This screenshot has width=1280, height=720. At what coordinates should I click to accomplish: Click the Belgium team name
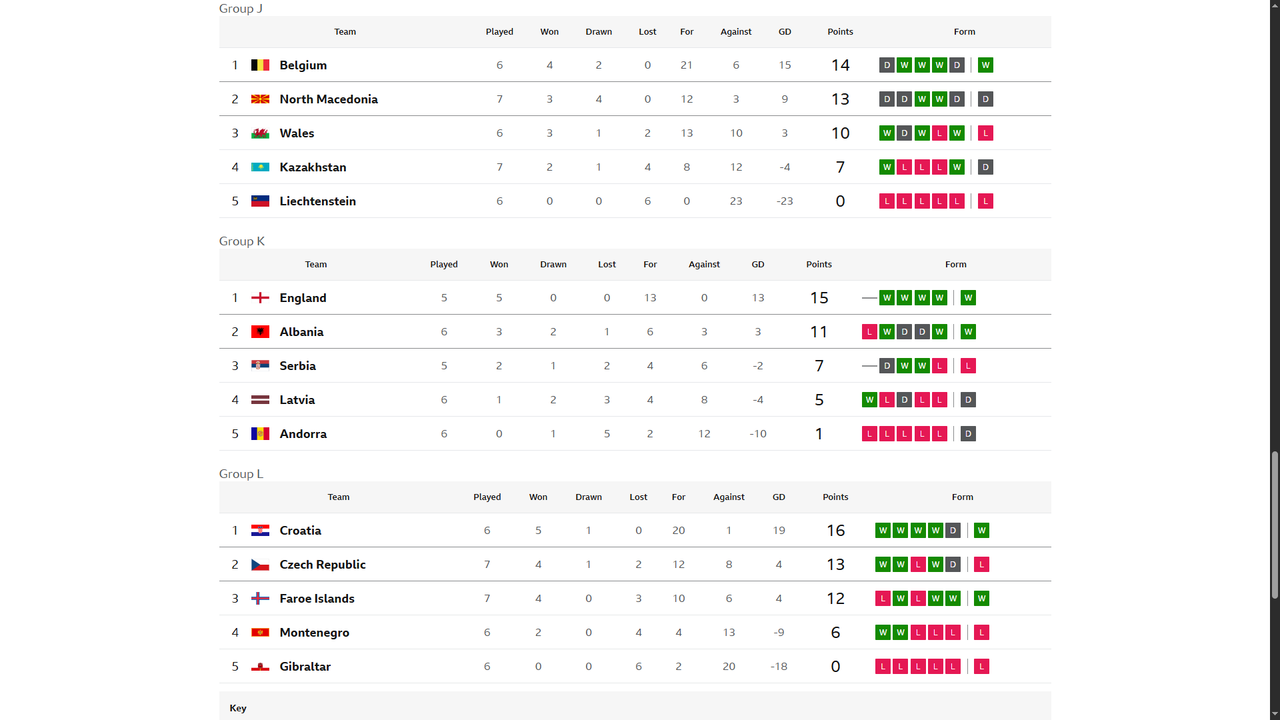(303, 65)
